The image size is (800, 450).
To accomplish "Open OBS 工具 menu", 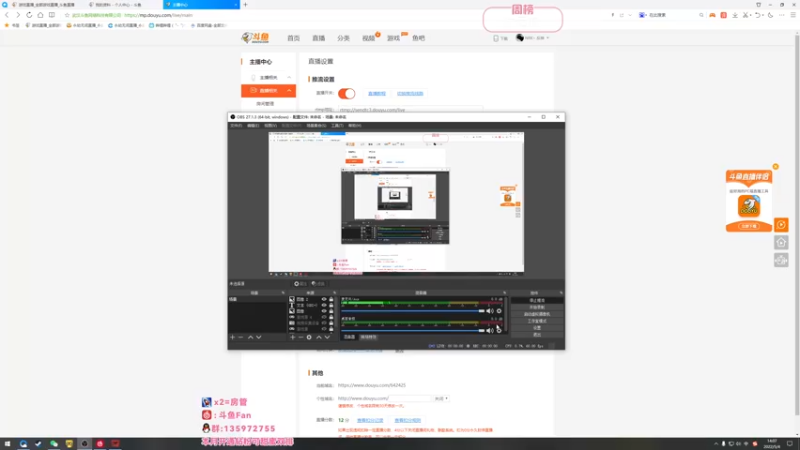I will pos(337,126).
